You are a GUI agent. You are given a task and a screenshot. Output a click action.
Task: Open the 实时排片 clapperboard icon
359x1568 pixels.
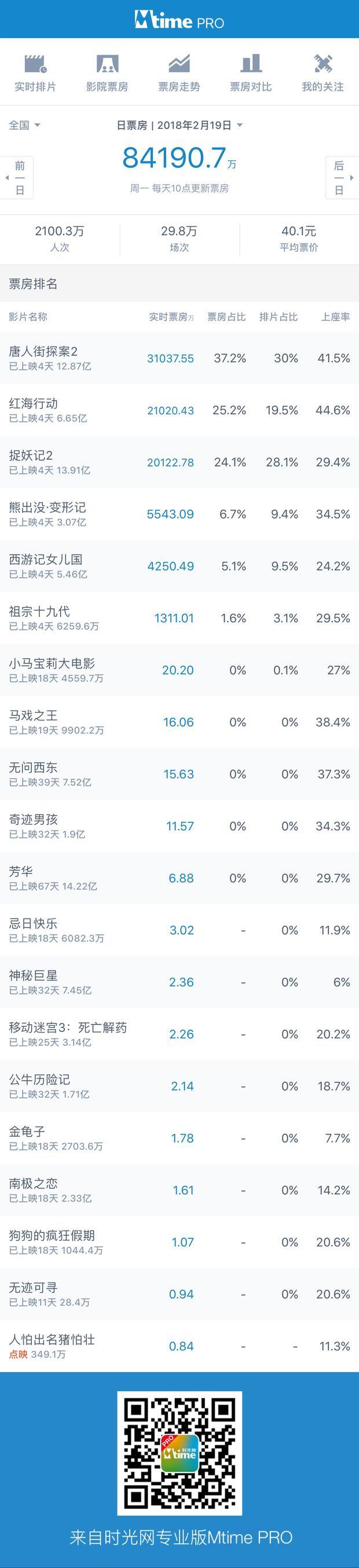pos(35,63)
